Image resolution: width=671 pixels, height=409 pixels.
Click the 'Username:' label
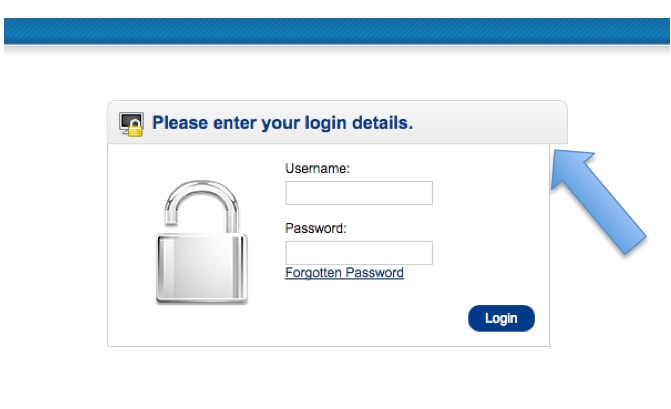click(x=318, y=169)
